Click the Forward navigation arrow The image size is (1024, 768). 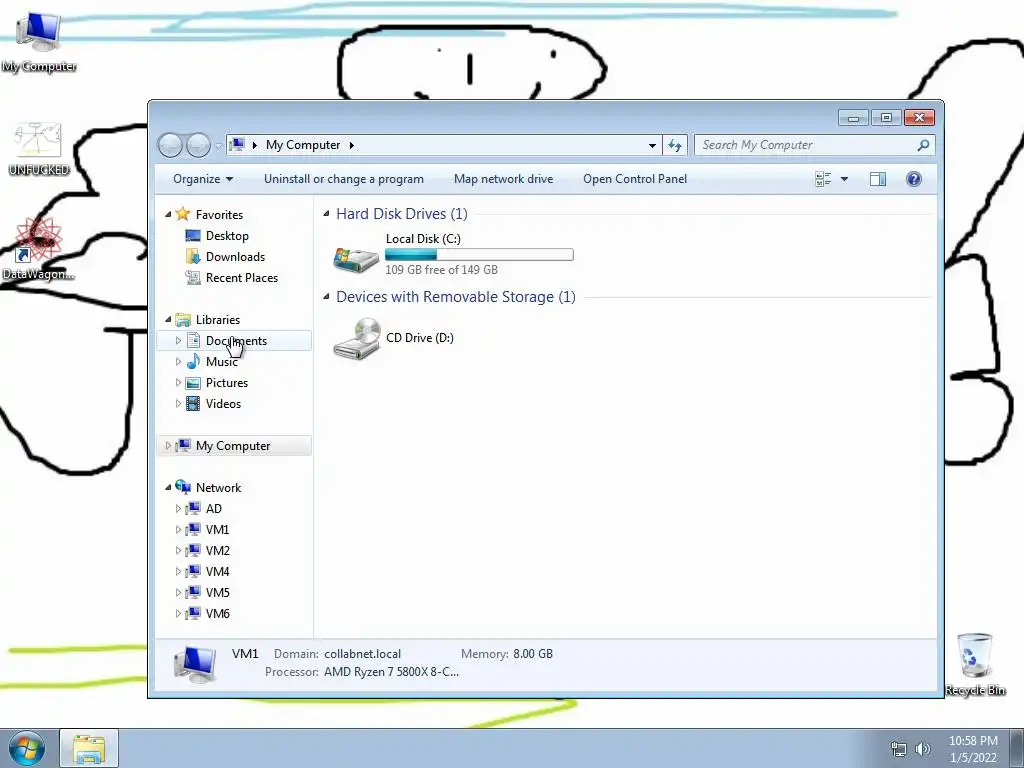[198, 145]
